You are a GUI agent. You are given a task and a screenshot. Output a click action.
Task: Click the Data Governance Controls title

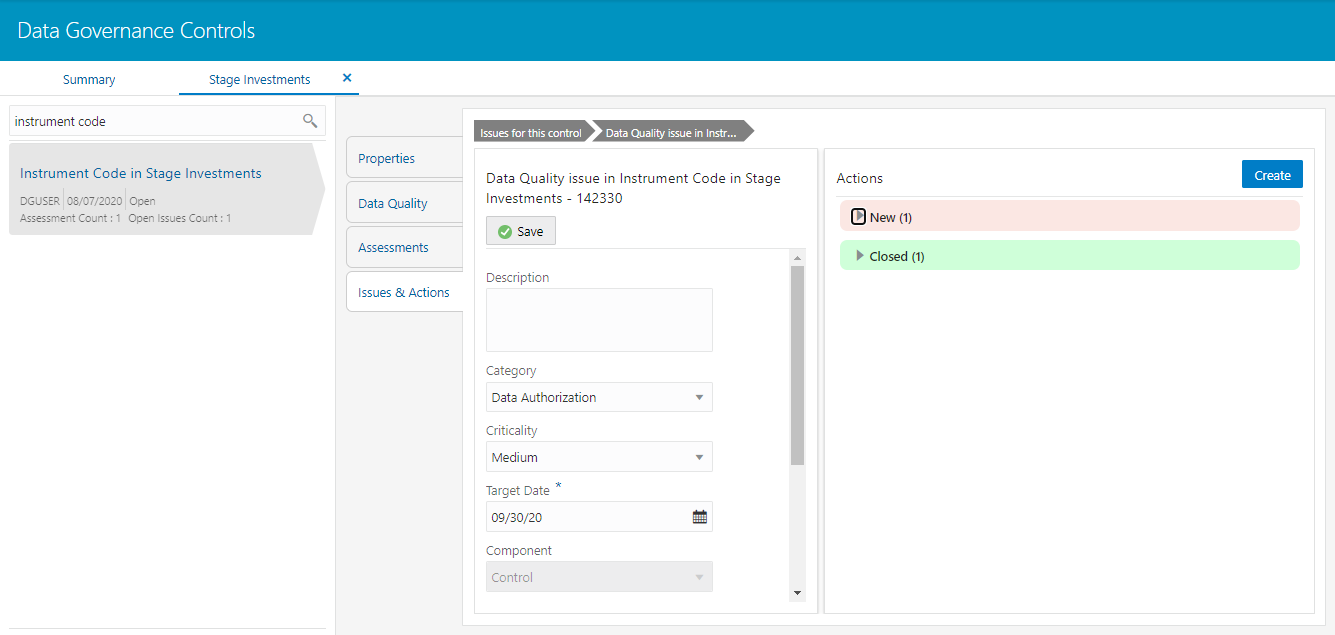tap(136, 31)
